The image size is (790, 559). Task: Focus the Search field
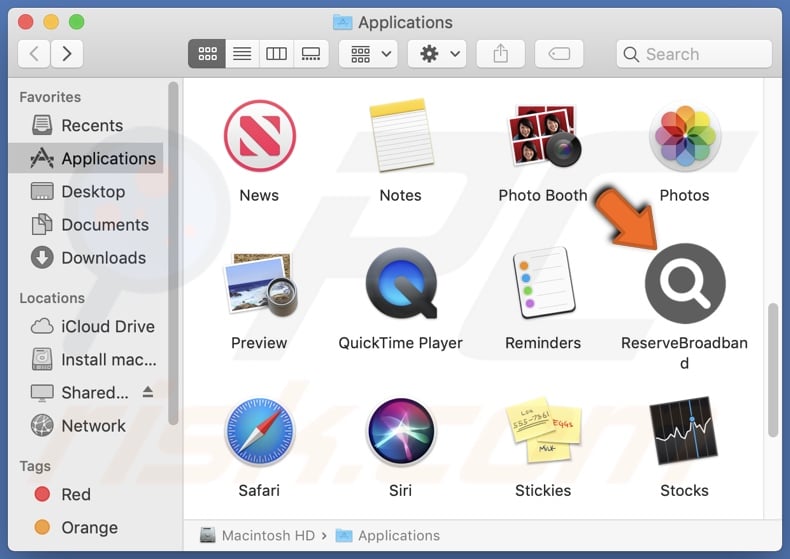[x=694, y=54]
